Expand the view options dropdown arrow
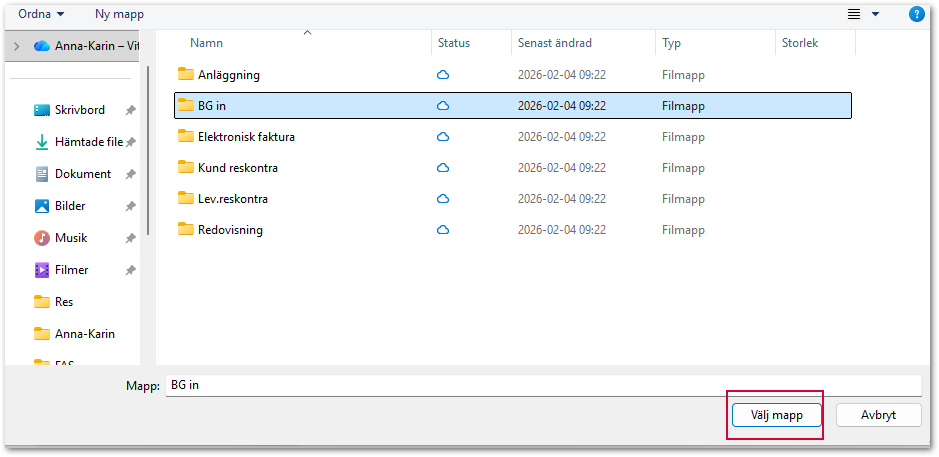The image size is (939, 457). click(x=876, y=14)
